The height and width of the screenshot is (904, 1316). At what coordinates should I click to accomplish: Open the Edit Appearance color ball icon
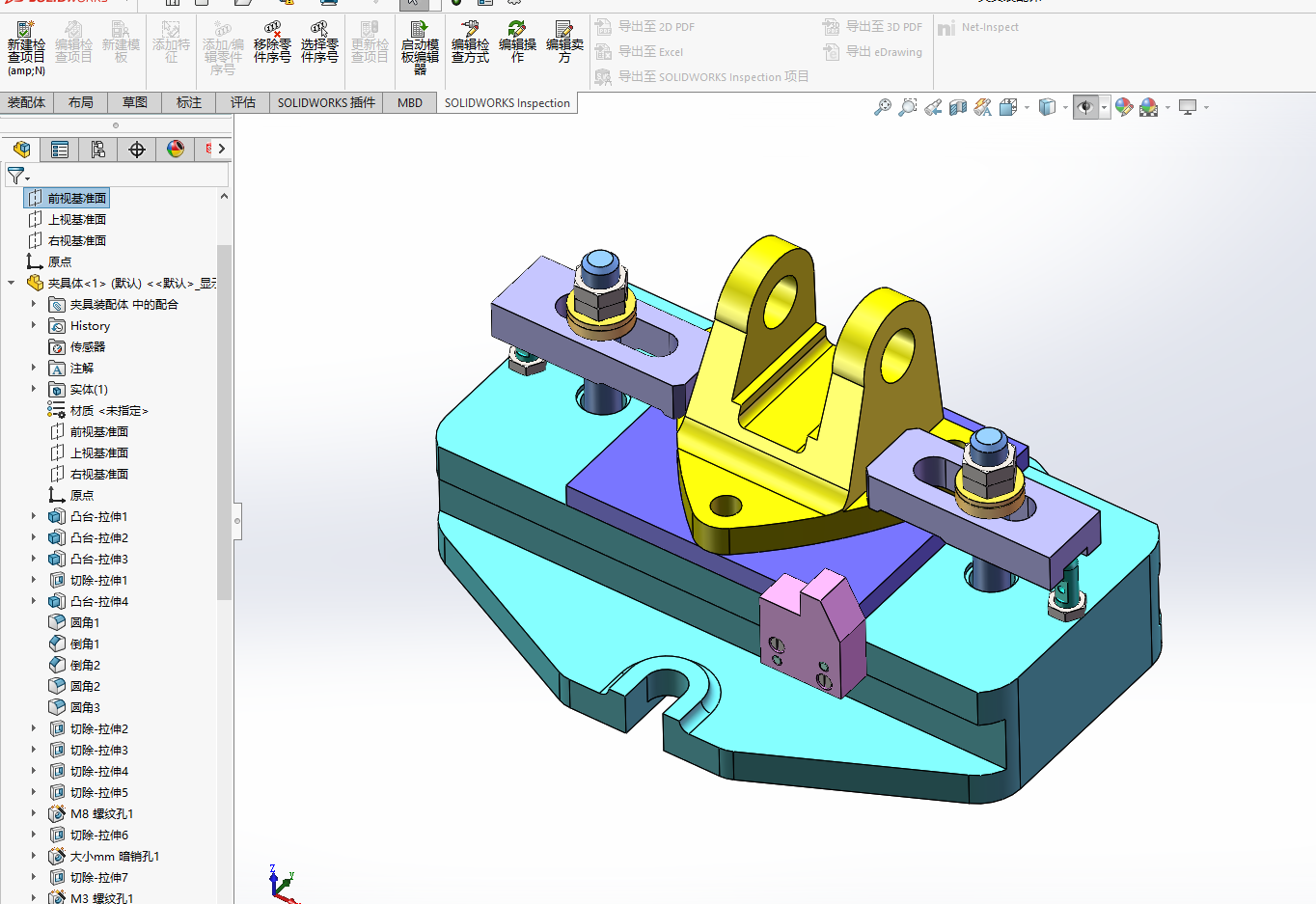pyautogui.click(x=1124, y=107)
